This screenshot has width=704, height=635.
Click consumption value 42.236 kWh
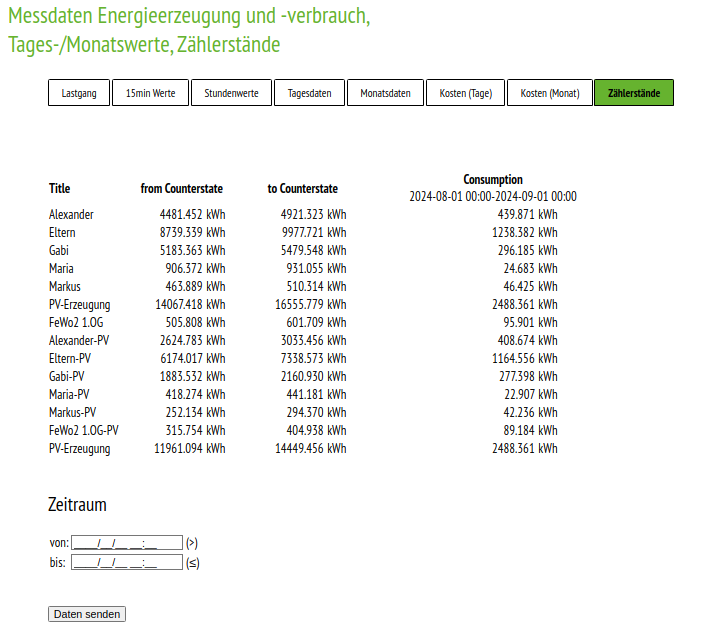(531, 412)
